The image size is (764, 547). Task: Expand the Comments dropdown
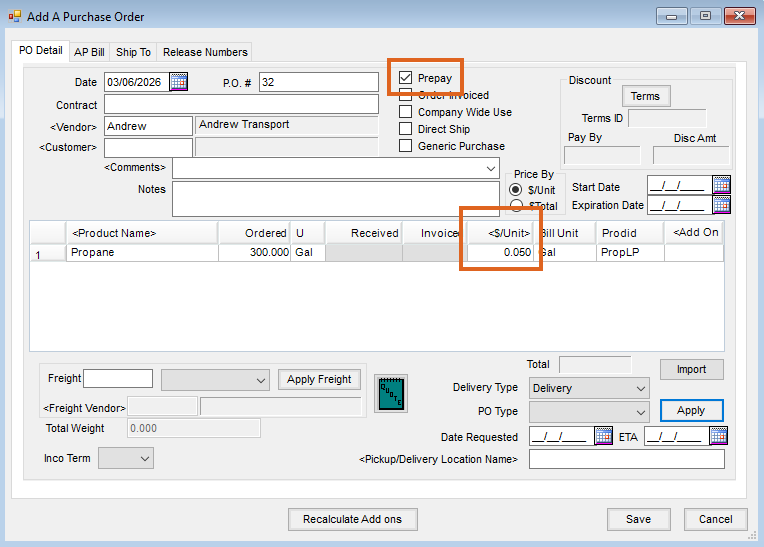[490, 169]
